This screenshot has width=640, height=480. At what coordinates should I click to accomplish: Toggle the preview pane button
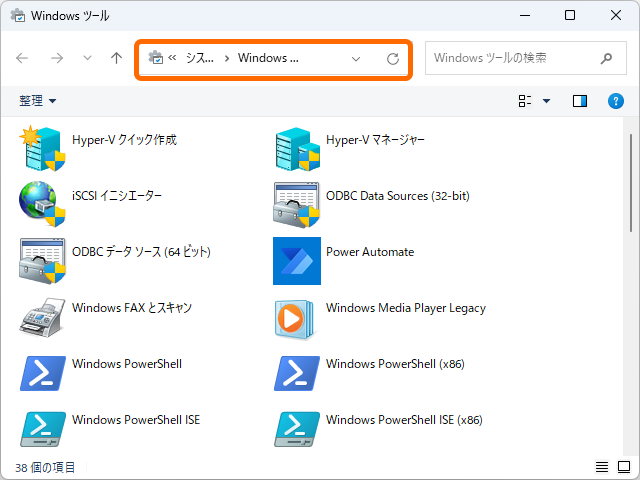click(580, 101)
